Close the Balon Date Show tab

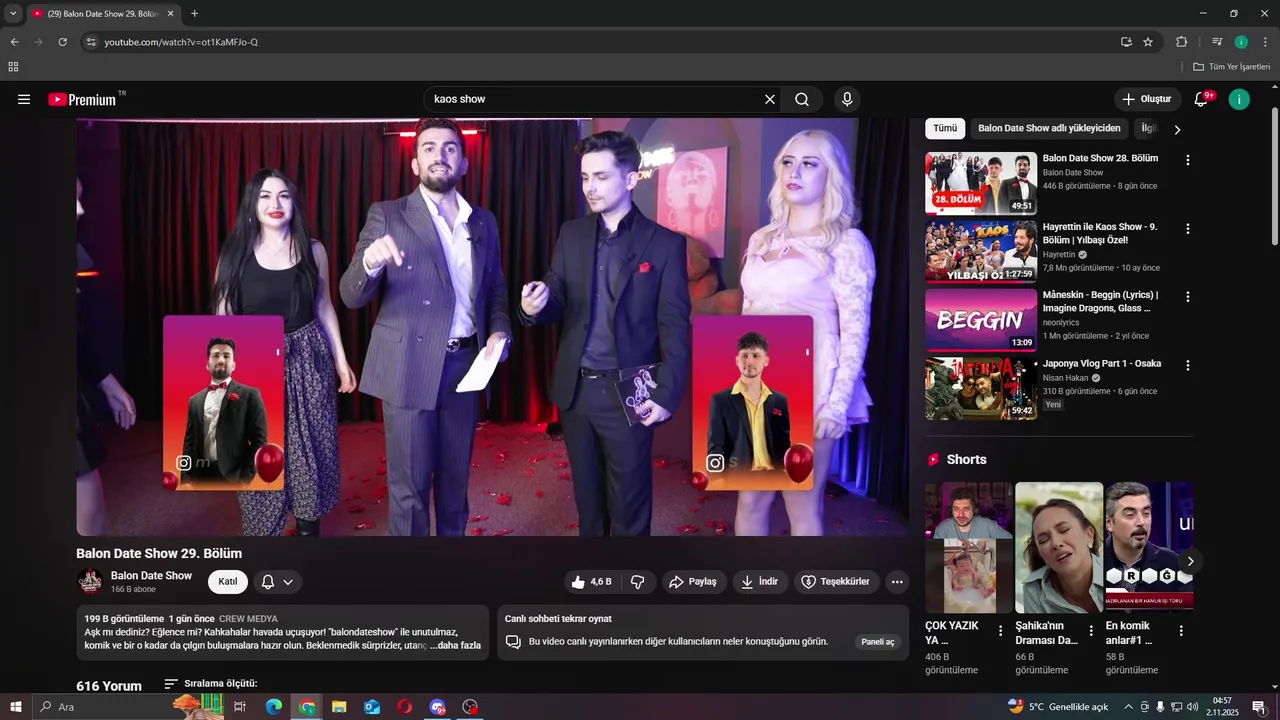tap(170, 14)
